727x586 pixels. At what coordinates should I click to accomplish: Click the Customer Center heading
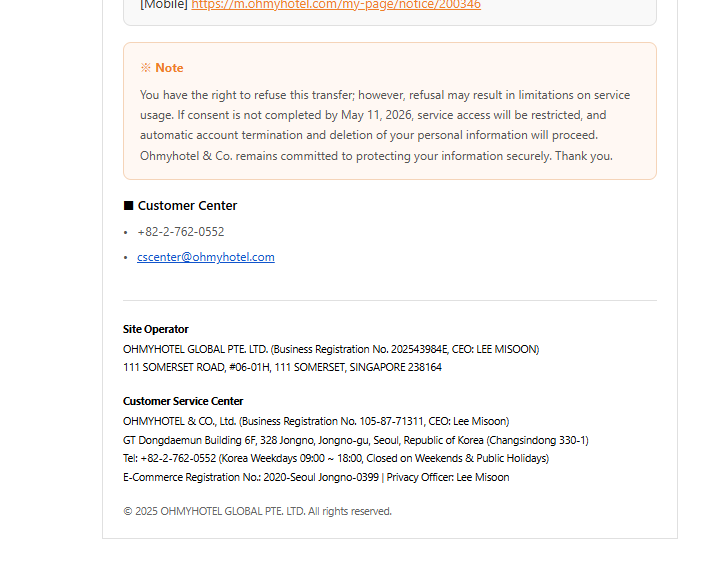coord(187,206)
